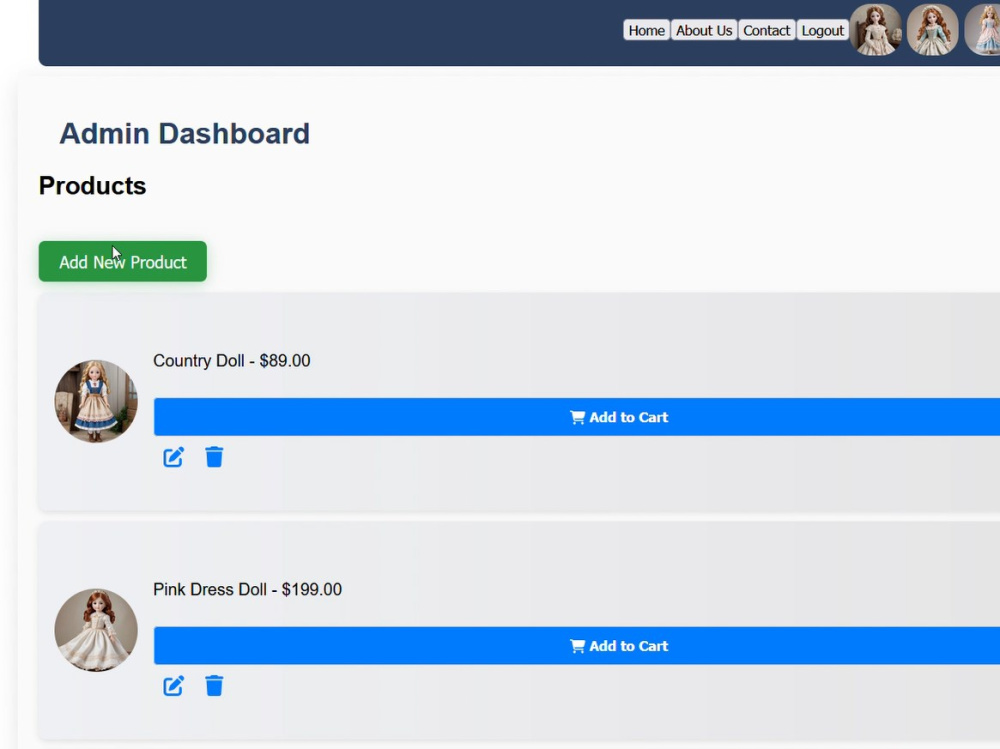Open Pink Dress Doll round thumbnail
The height and width of the screenshot is (749, 1000).
click(96, 630)
